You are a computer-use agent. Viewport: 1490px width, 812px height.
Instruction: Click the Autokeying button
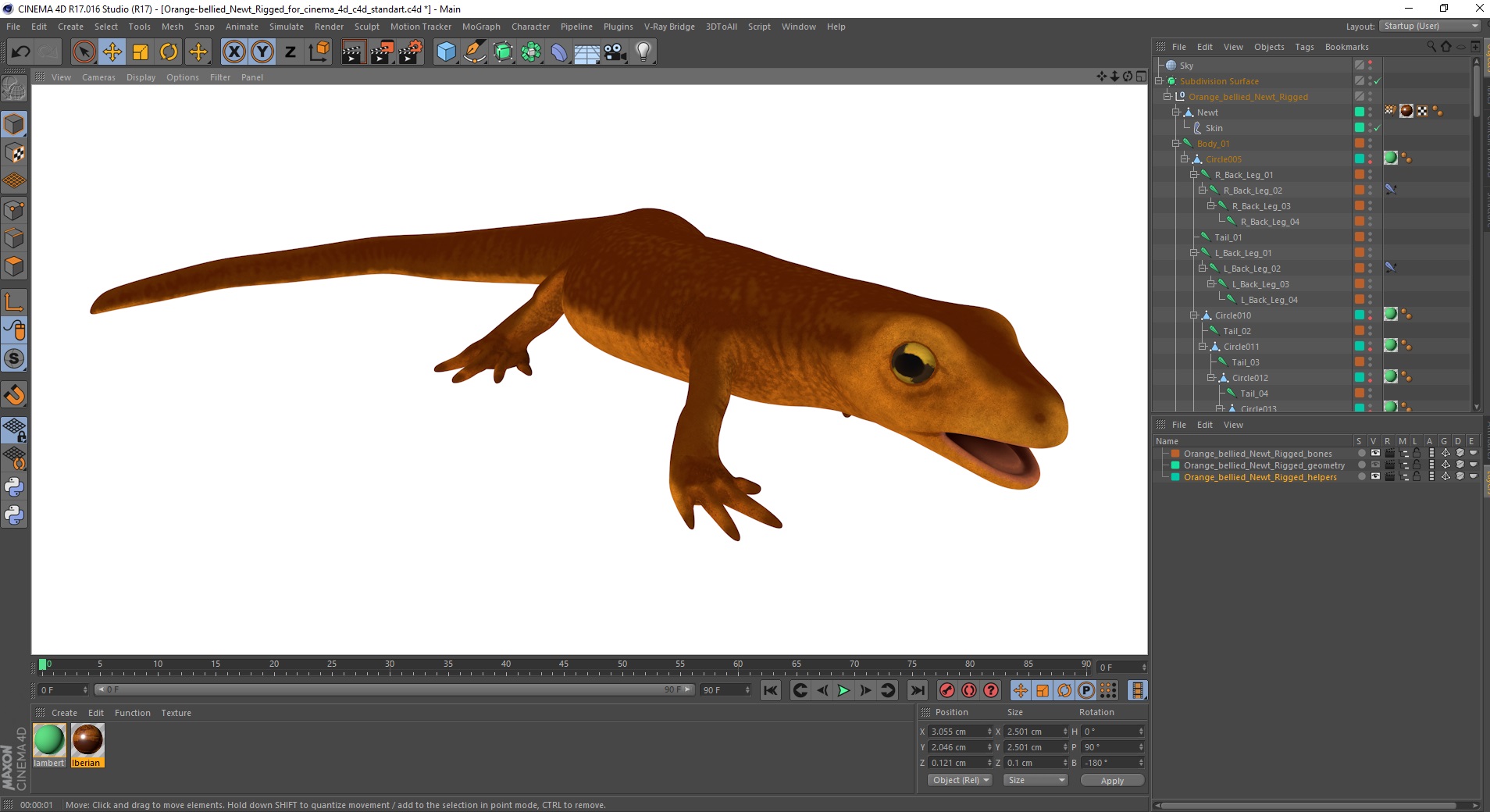point(969,690)
